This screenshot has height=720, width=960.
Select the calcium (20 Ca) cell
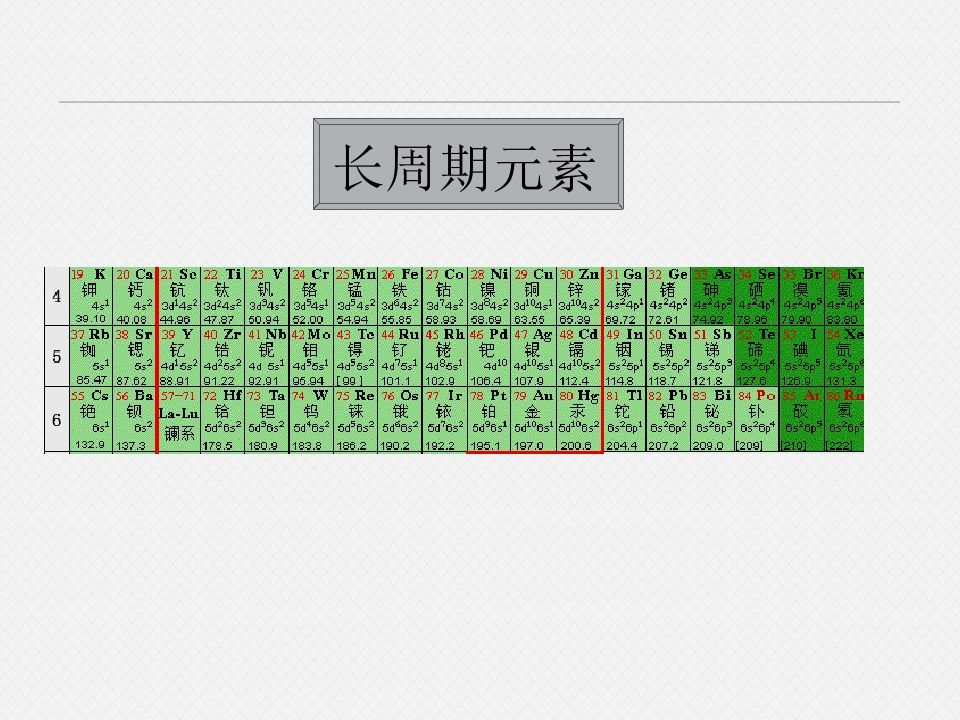[x=135, y=296]
